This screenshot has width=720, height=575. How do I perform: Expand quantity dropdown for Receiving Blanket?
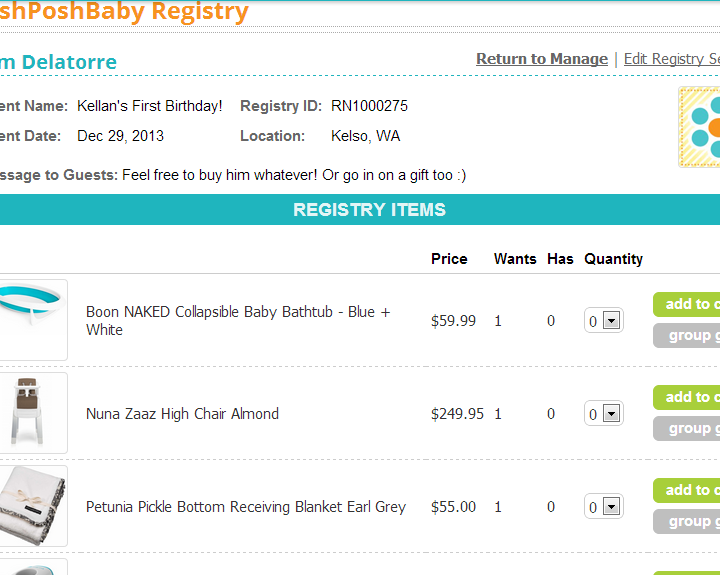click(x=603, y=506)
